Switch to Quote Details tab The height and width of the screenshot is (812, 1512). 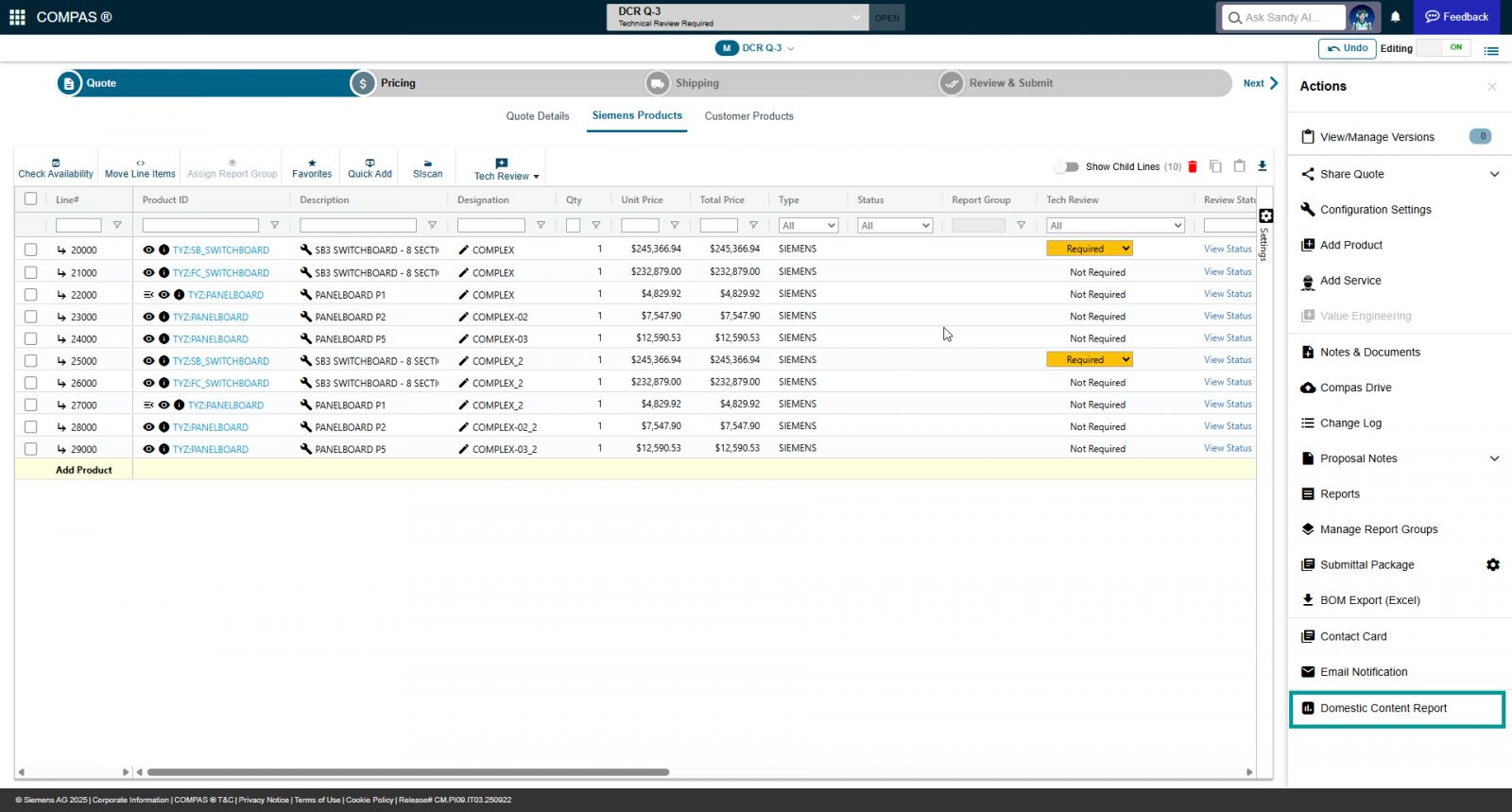point(538,116)
